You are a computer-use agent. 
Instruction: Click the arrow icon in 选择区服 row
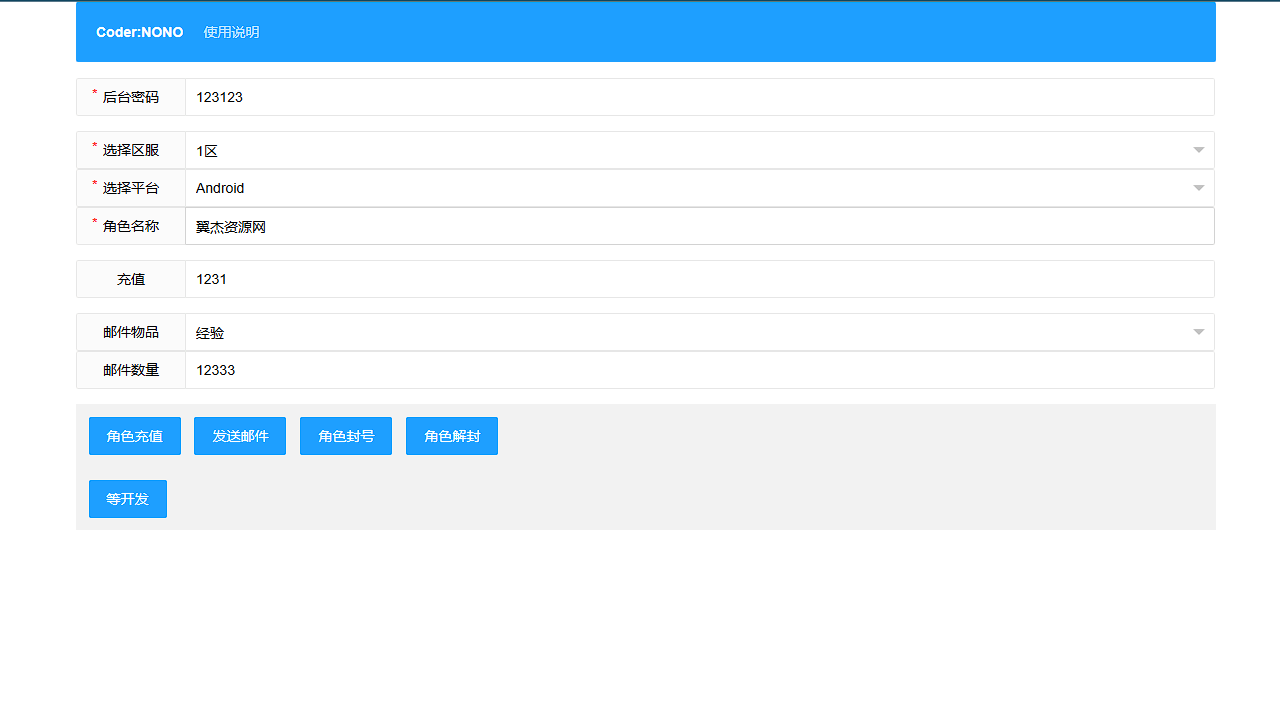coord(1198,150)
